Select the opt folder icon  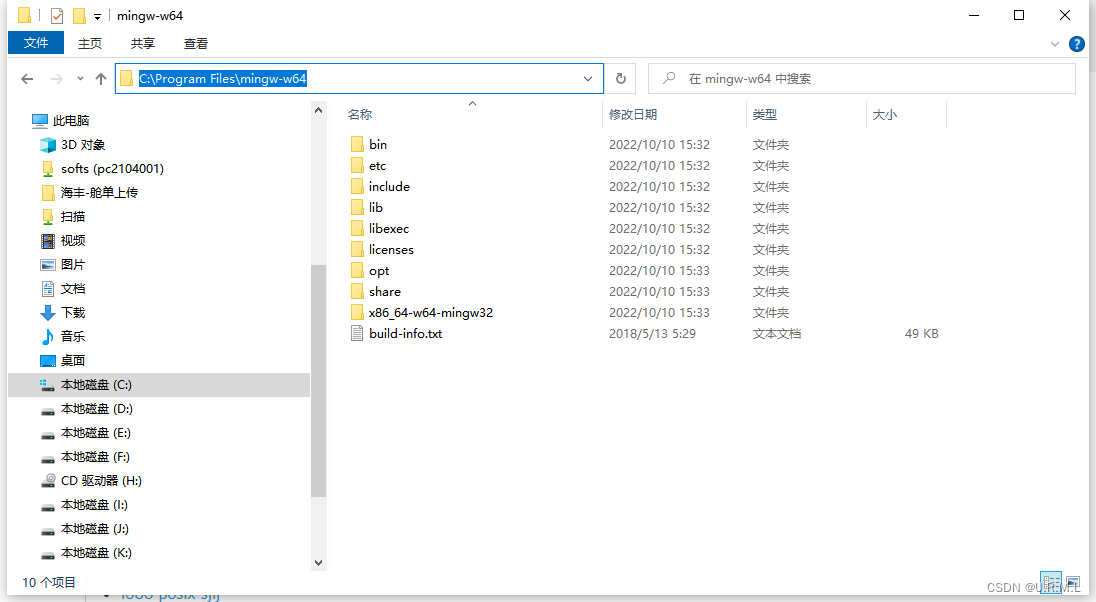[357, 271]
